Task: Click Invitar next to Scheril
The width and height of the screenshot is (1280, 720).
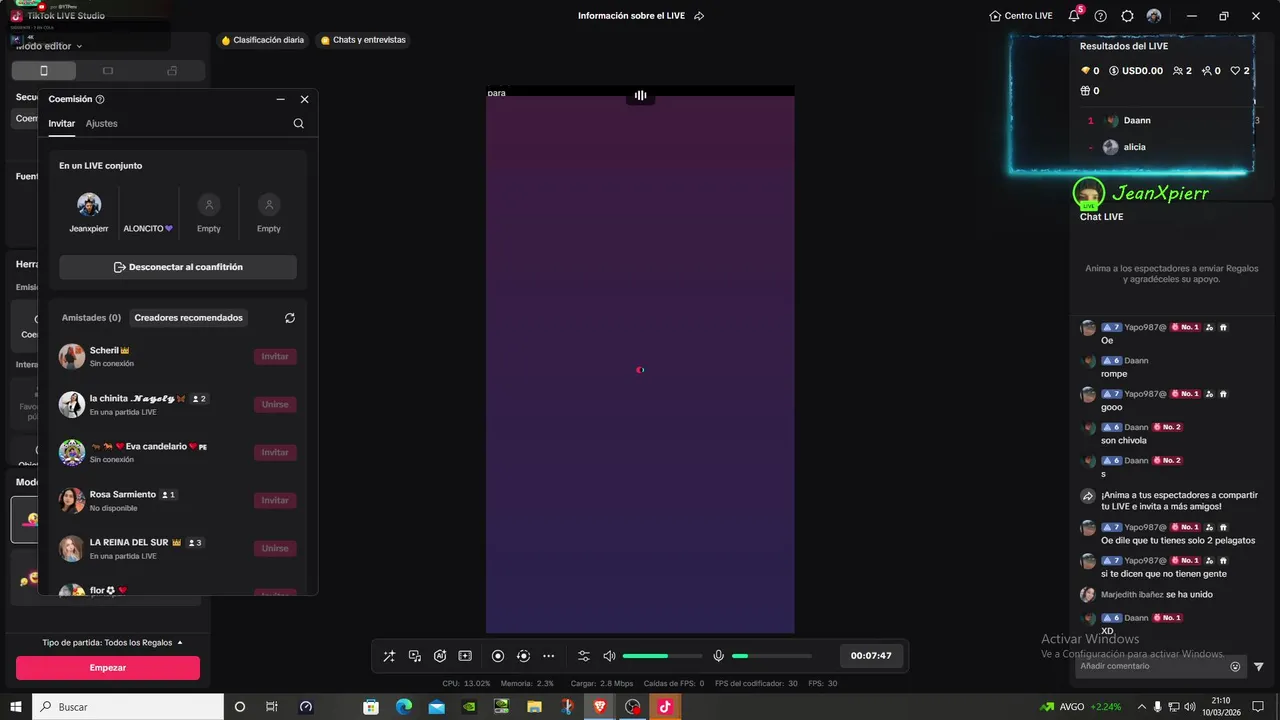Action: pos(275,357)
